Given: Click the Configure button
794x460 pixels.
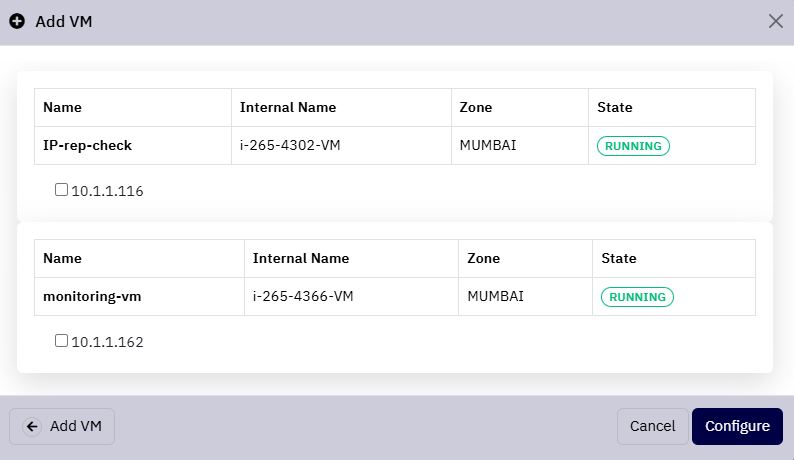Looking at the screenshot, I should (x=737, y=427).
